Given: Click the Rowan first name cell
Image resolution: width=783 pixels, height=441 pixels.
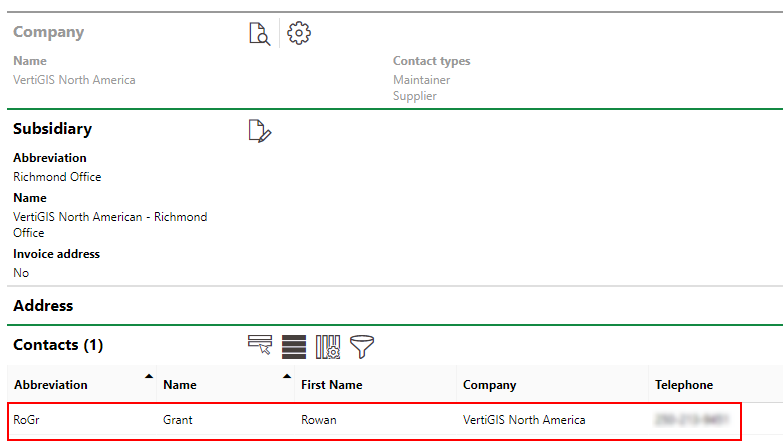Looking at the screenshot, I should pos(319,420).
